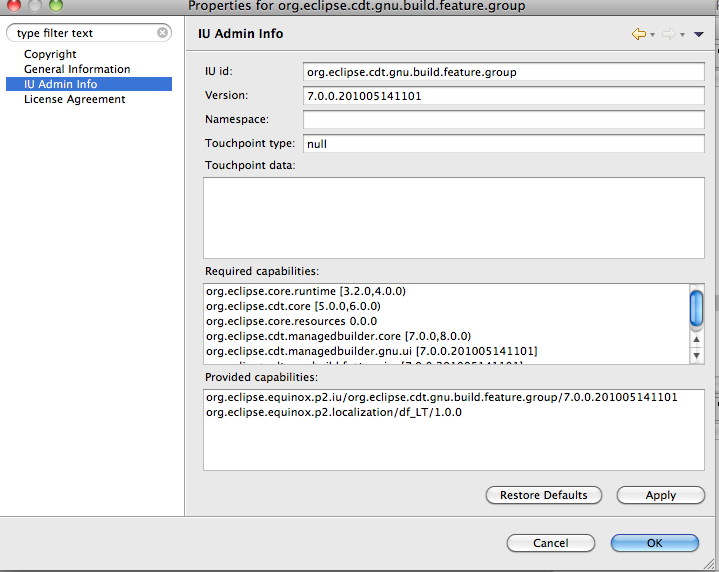Image resolution: width=719 pixels, height=572 pixels.
Task: Select IU Admin Info page
Action: click(89, 84)
